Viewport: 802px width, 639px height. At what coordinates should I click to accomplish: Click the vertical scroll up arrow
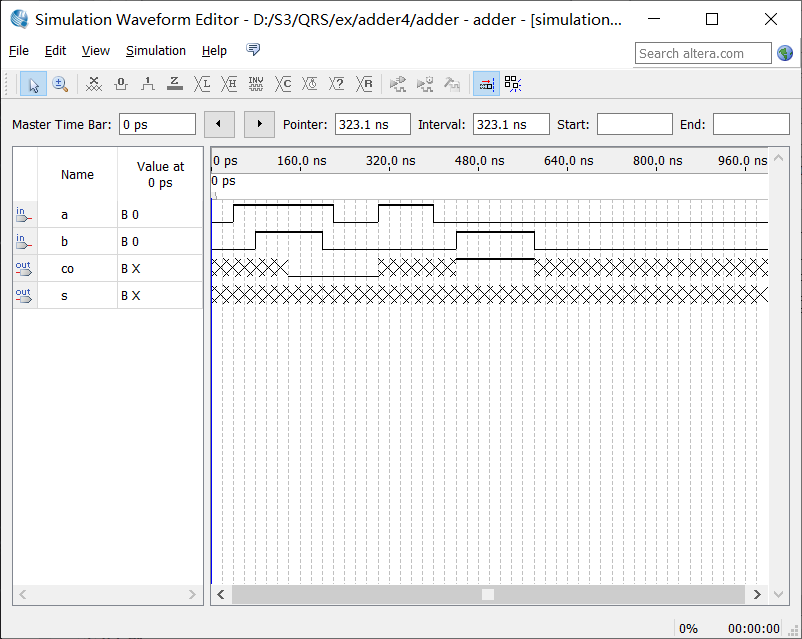[x=778, y=158]
